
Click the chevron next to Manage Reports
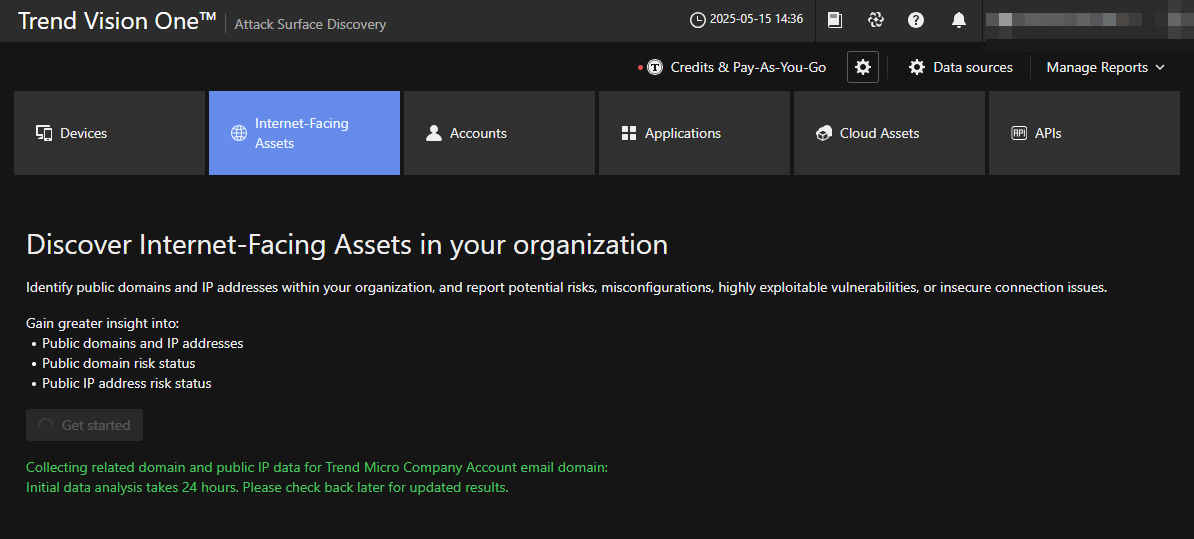pyautogui.click(x=1160, y=67)
